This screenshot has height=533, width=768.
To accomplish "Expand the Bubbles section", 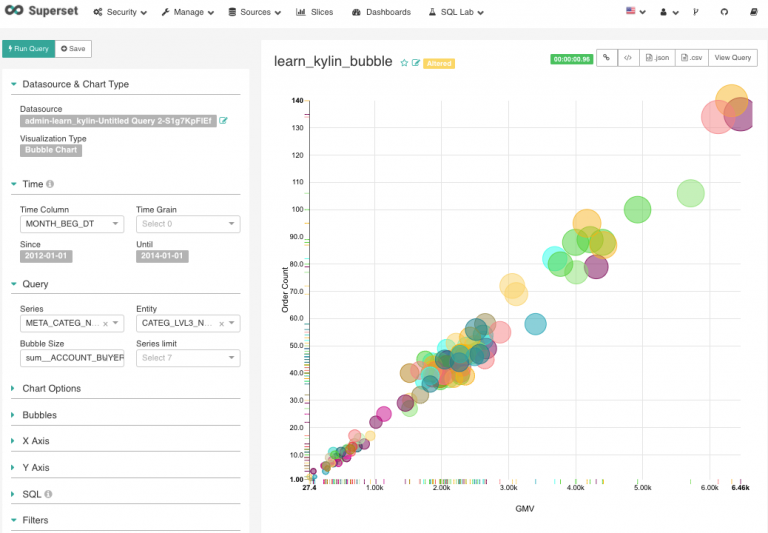I will 39,415.
